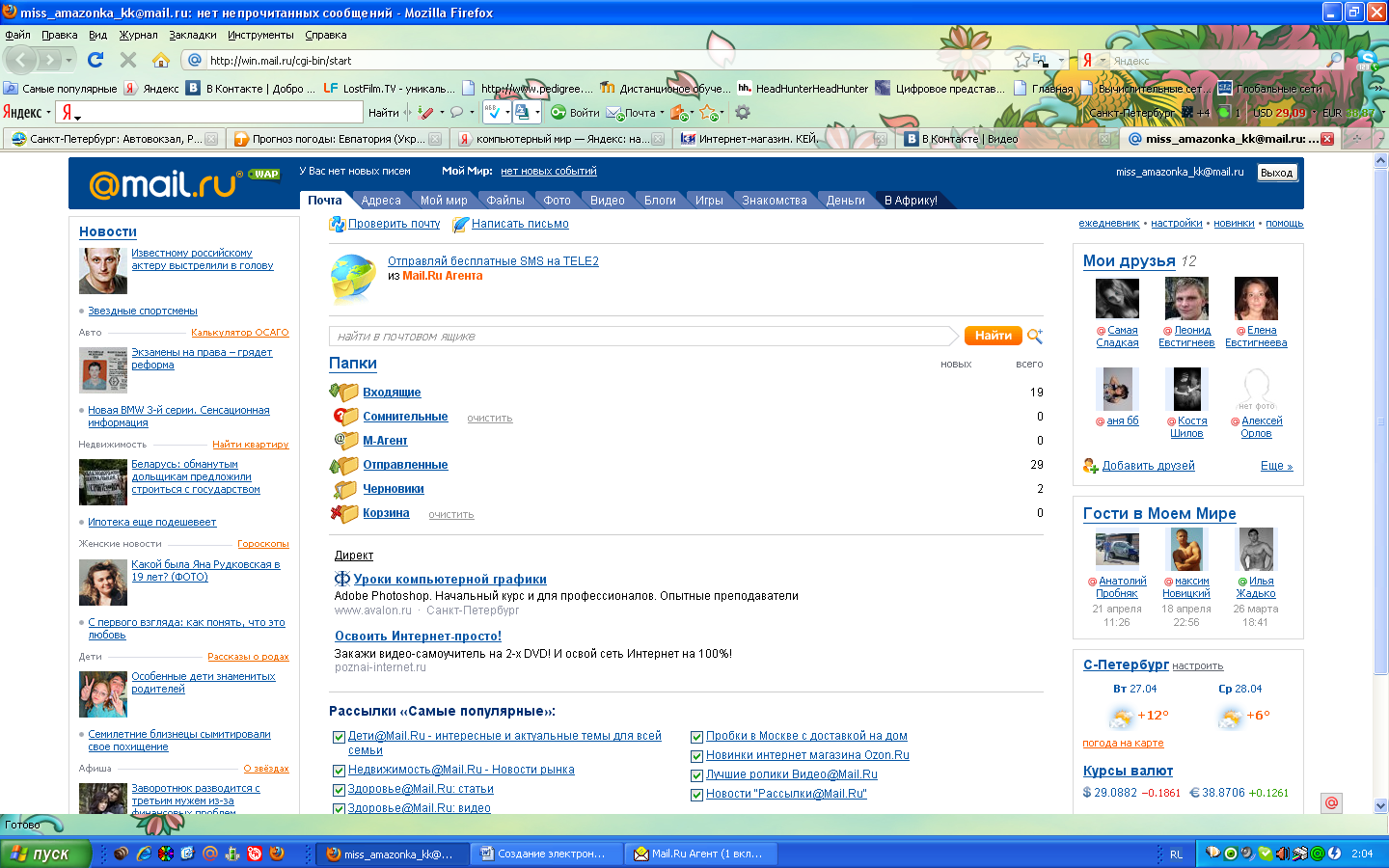Expand the Яндекс bar logo dropdown

[49, 113]
